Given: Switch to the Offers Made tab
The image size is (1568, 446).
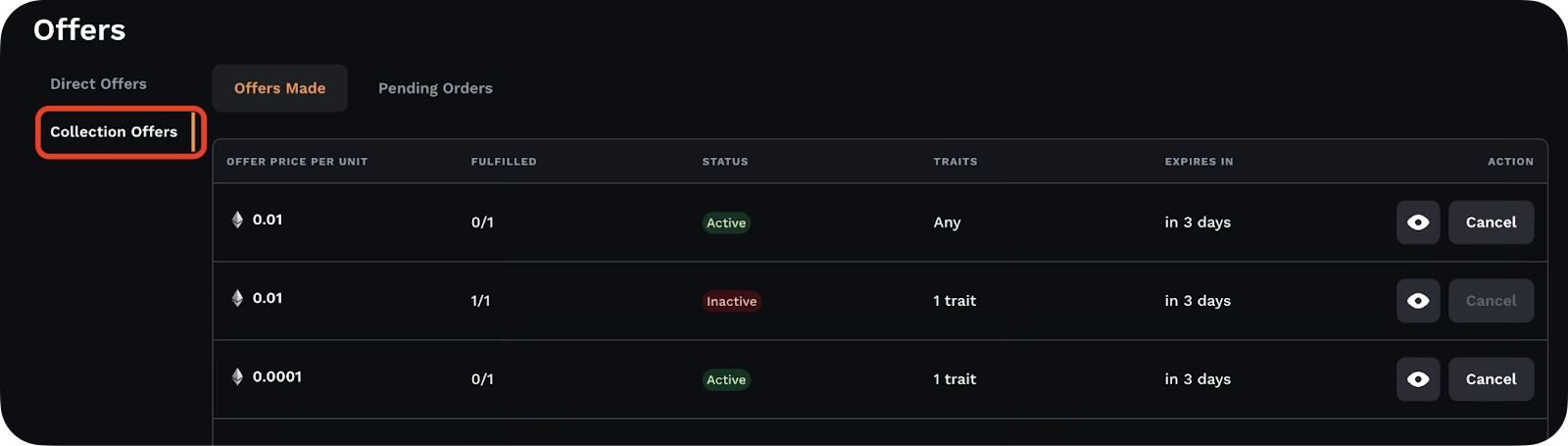Looking at the screenshot, I should [279, 88].
